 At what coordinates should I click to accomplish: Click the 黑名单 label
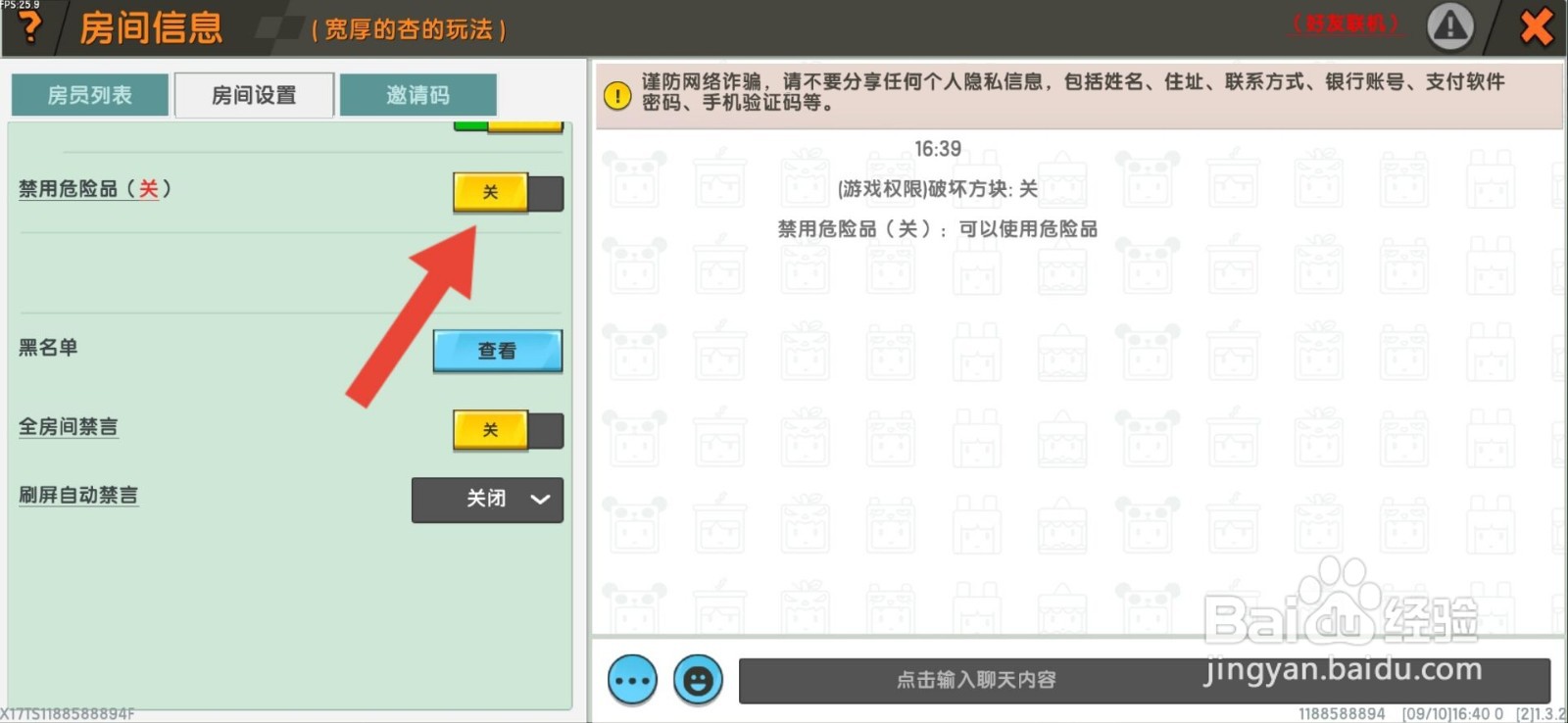pyautogui.click(x=48, y=347)
